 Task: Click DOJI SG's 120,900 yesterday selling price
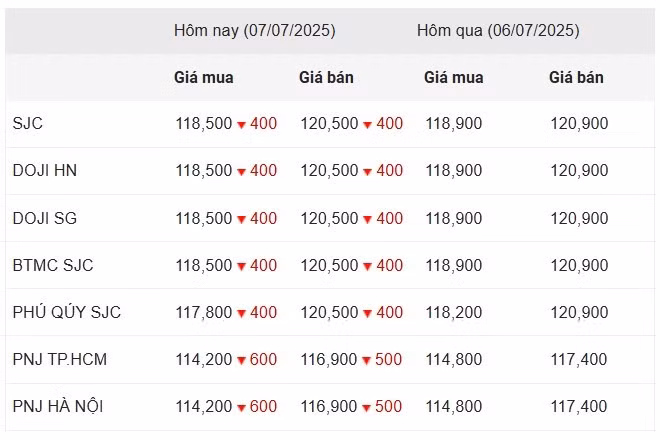[x=579, y=218]
